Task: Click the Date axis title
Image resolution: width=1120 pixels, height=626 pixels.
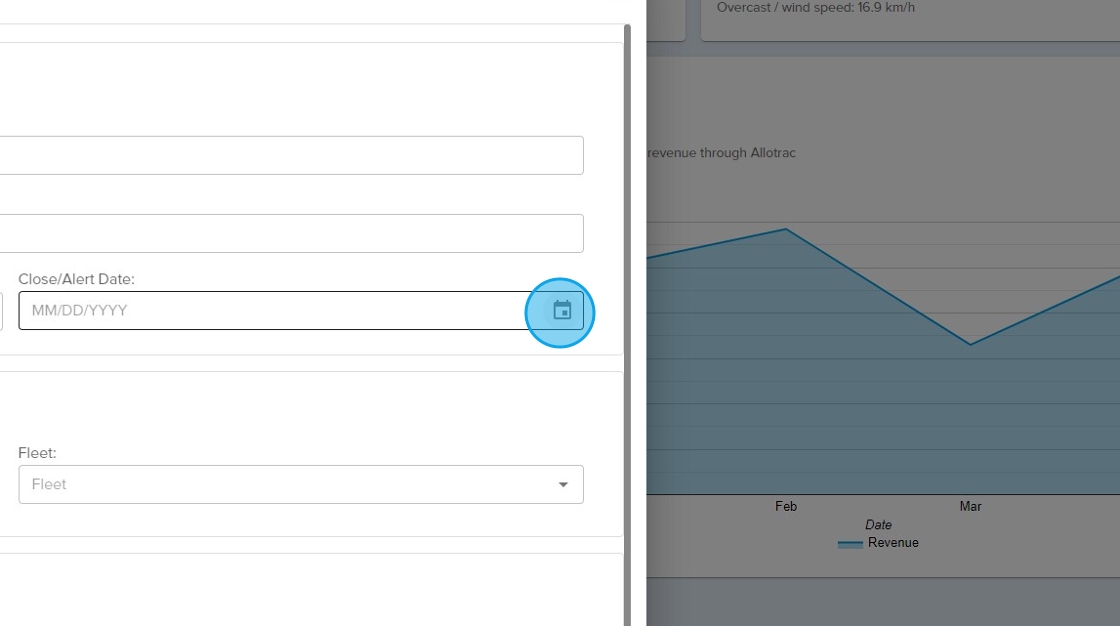Action: click(x=878, y=525)
